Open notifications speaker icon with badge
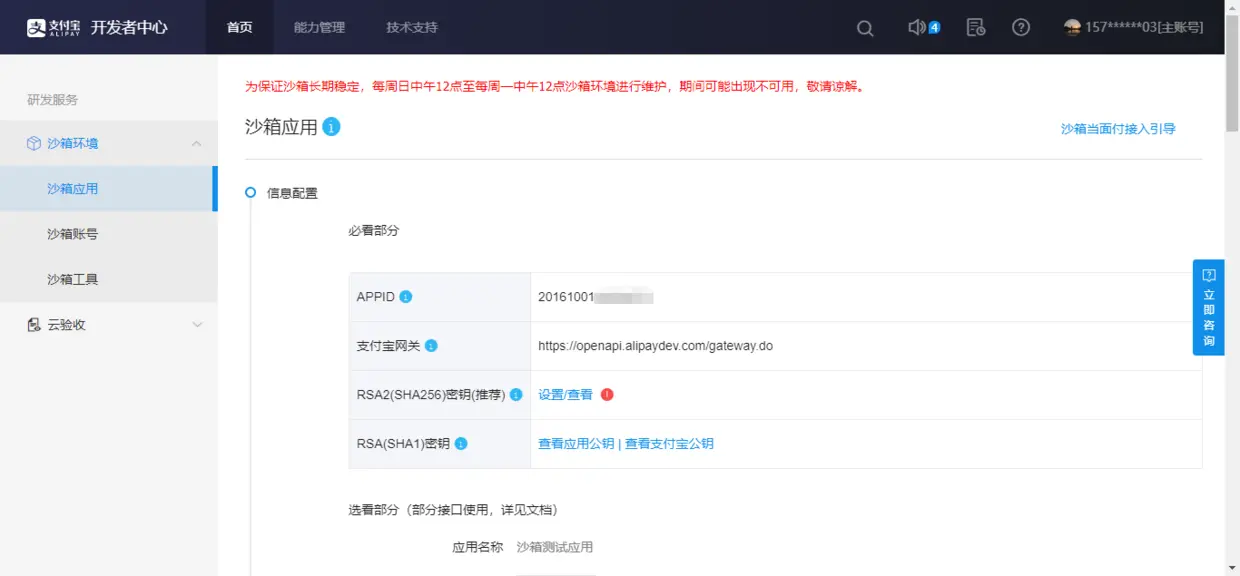The width and height of the screenshot is (1240, 576). point(923,27)
